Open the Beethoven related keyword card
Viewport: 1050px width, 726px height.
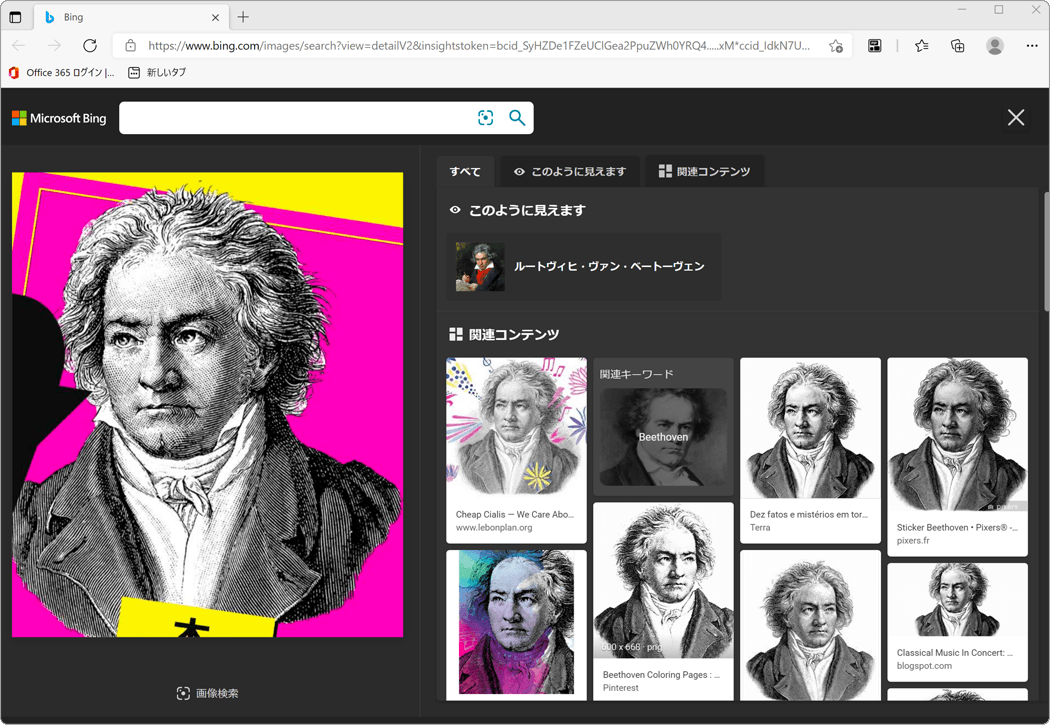[663, 437]
